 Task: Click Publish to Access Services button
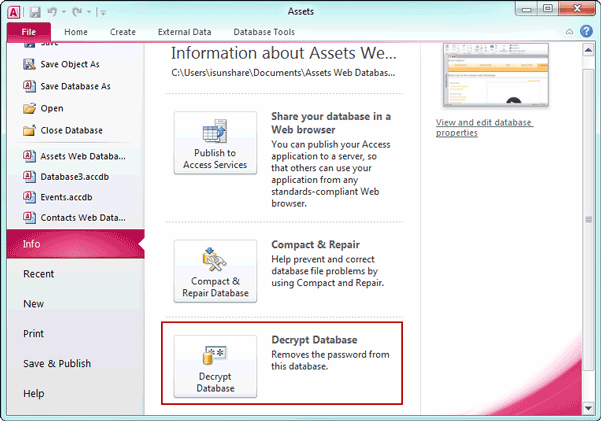(x=215, y=143)
